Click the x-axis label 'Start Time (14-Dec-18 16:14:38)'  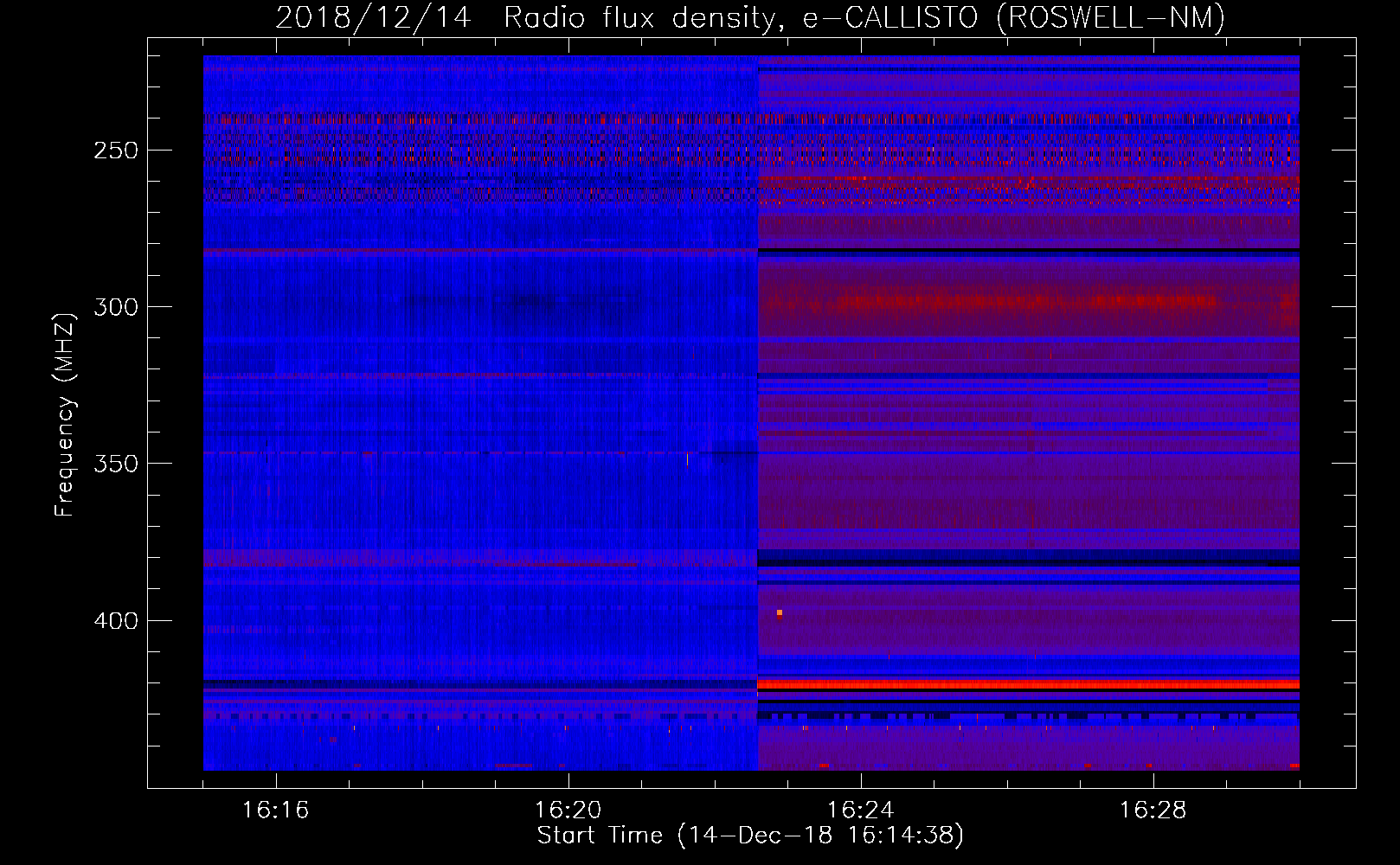750,836
